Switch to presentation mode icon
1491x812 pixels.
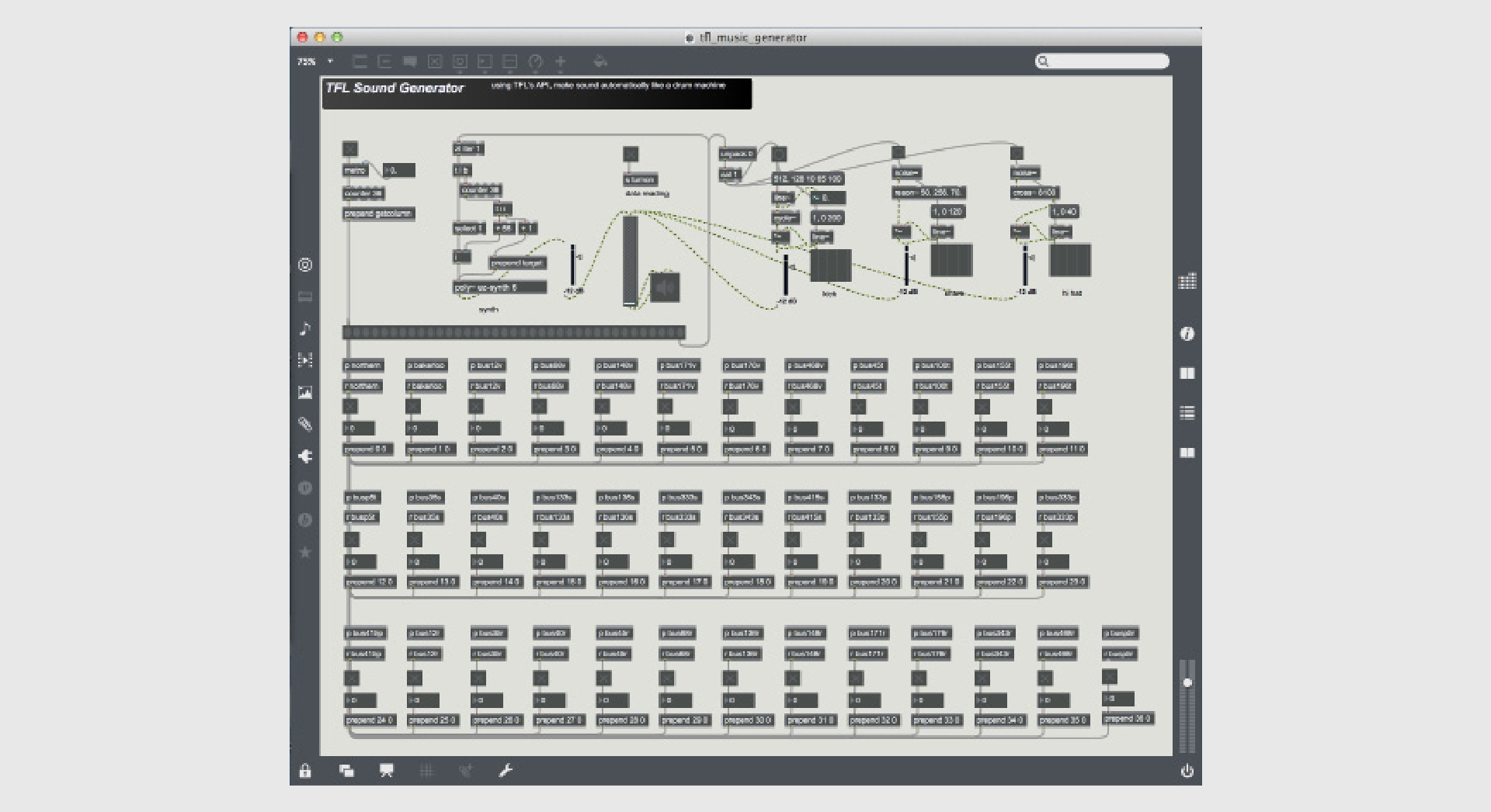tap(387, 771)
